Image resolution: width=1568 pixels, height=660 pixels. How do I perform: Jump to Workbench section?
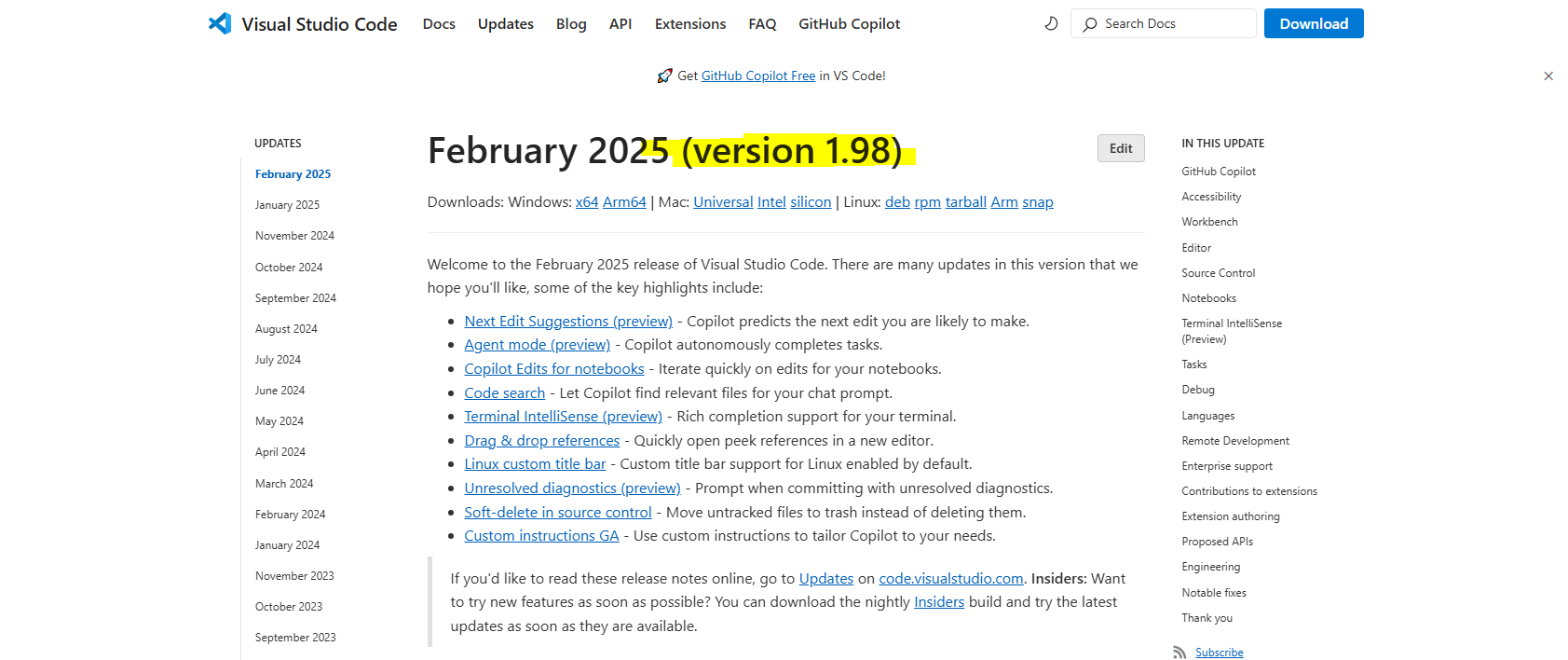[x=1209, y=222]
